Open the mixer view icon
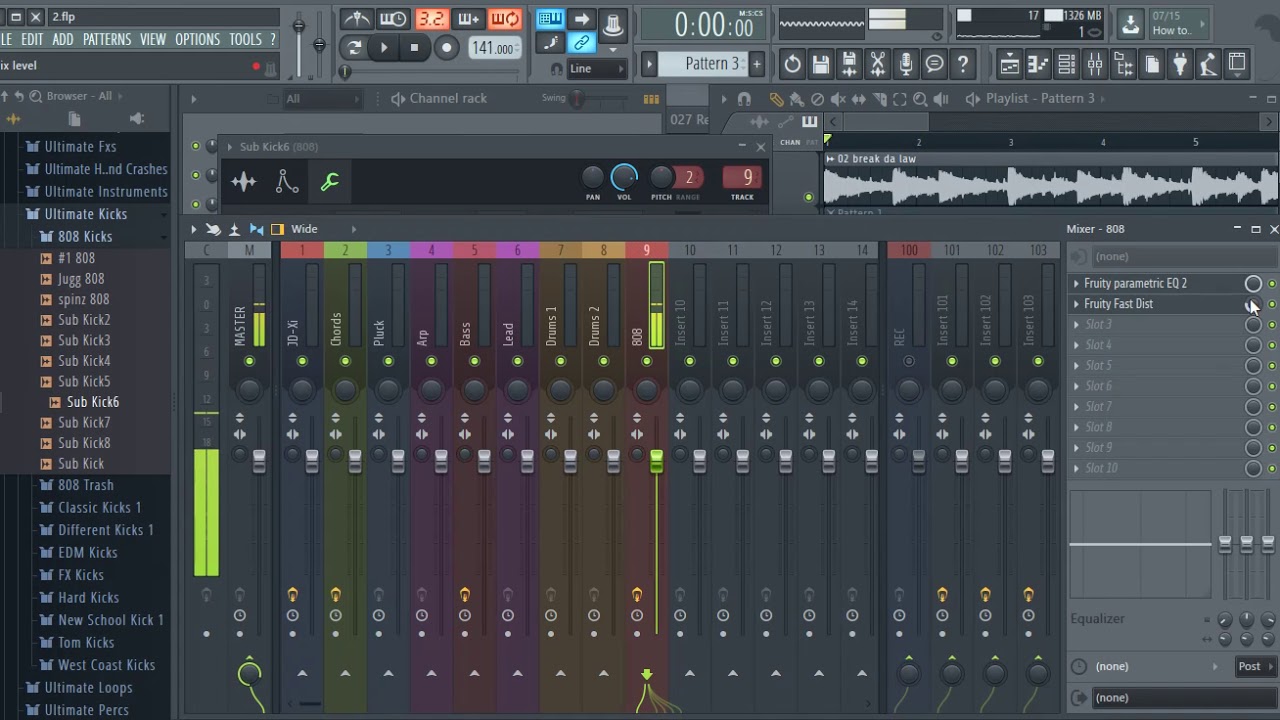Screen dimensions: 1280x720 pos(1095,64)
